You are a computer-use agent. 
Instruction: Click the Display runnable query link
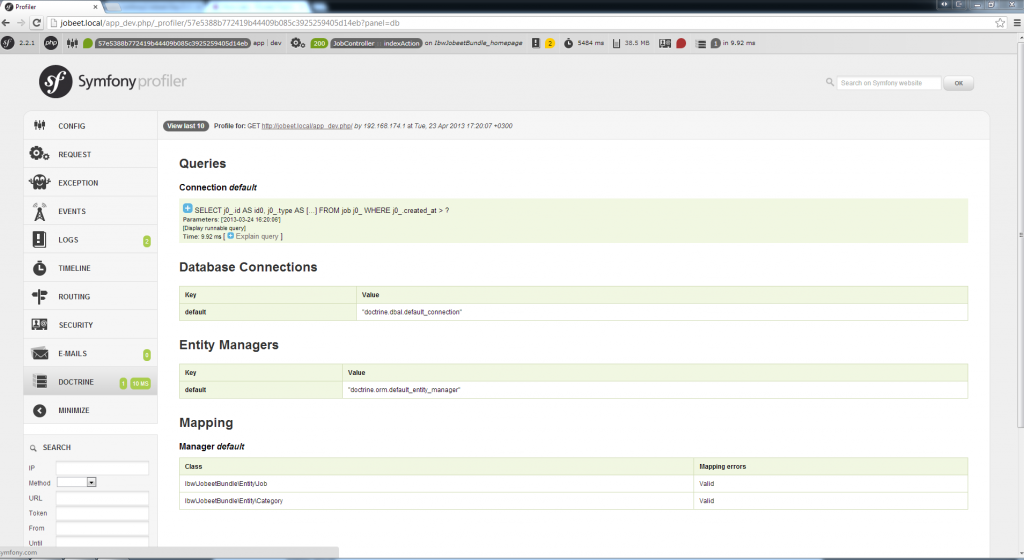[x=214, y=228]
